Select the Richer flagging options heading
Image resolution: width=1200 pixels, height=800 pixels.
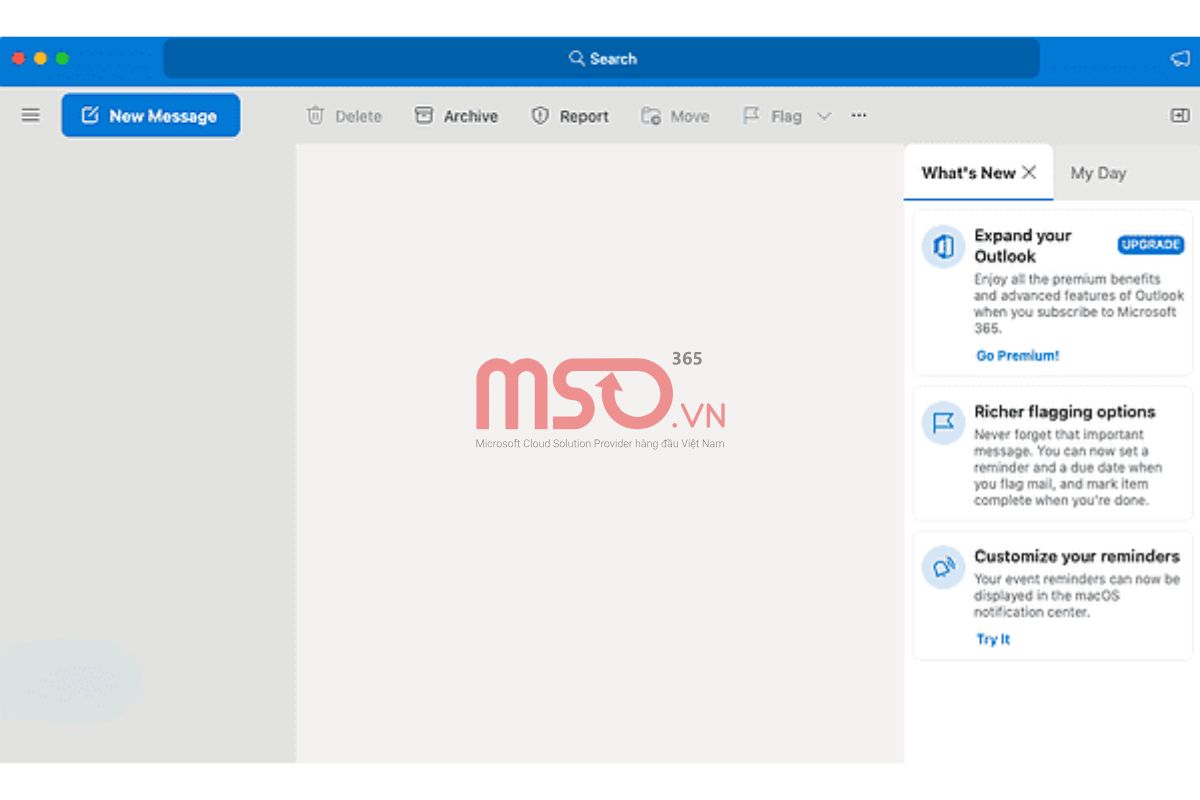tap(1065, 411)
